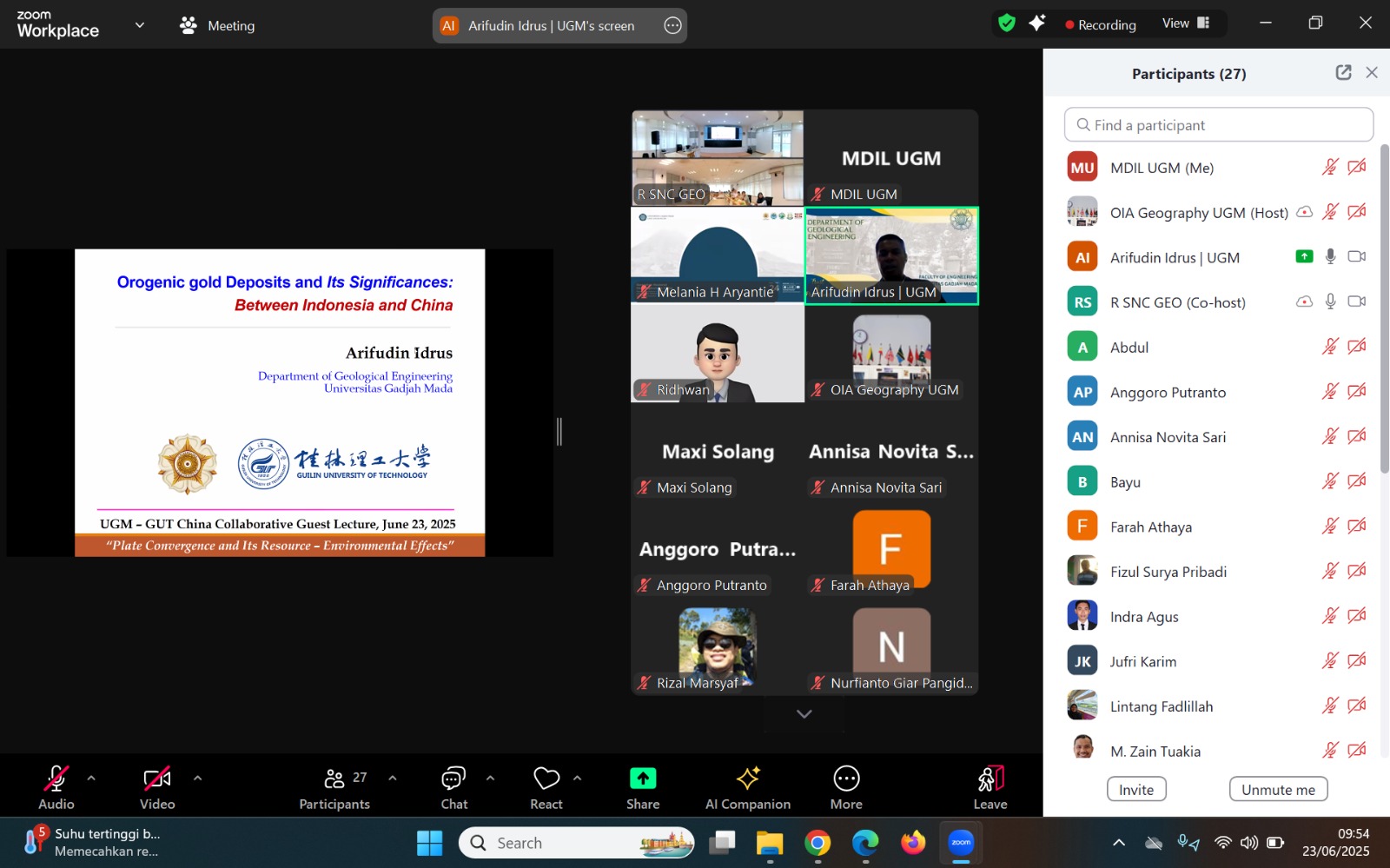Open audio options arrow next to Audio
This screenshot has height=868, width=1390.
pos(91,778)
